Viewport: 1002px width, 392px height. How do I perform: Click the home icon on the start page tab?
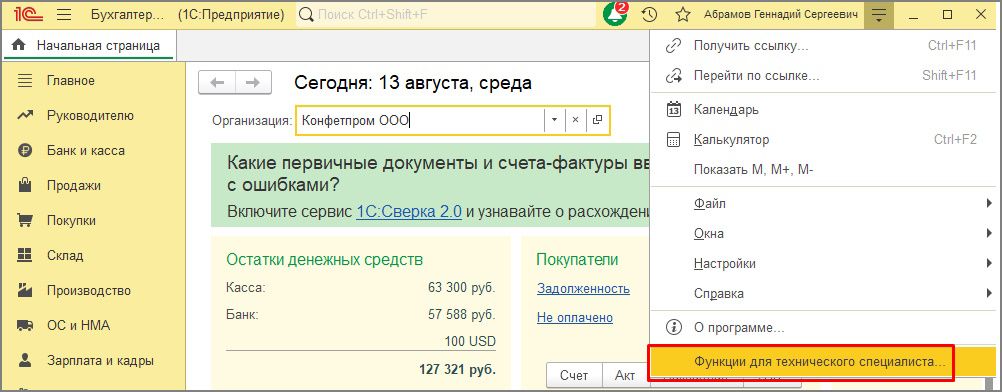pos(19,45)
